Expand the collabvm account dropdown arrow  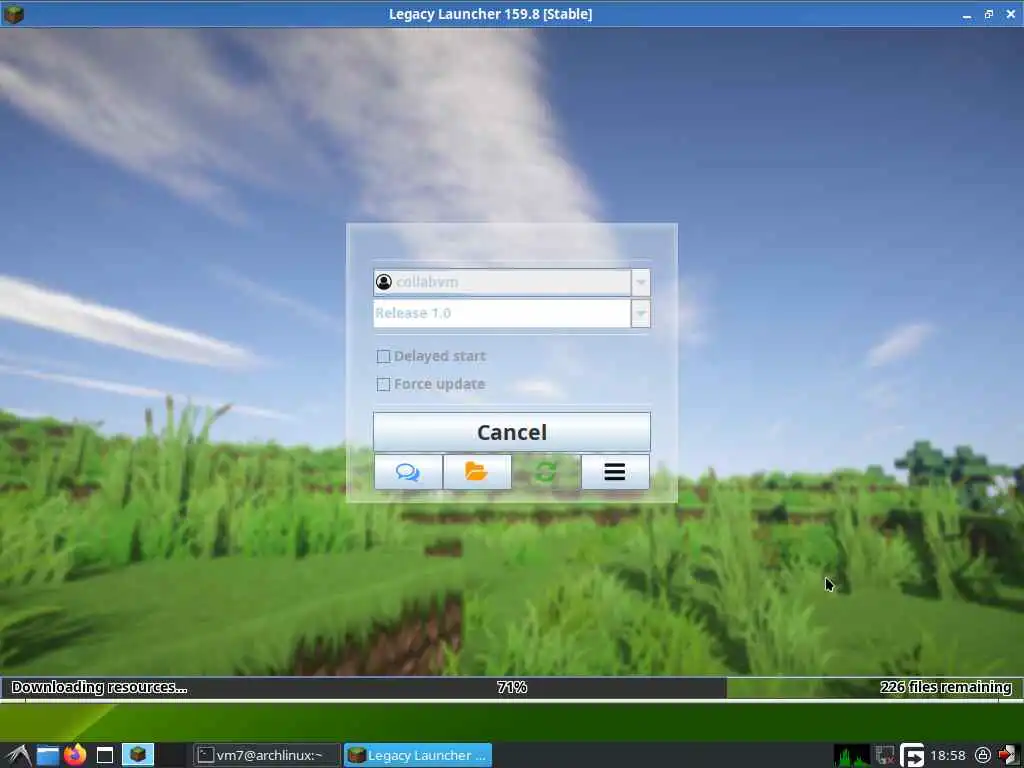pyautogui.click(x=641, y=282)
